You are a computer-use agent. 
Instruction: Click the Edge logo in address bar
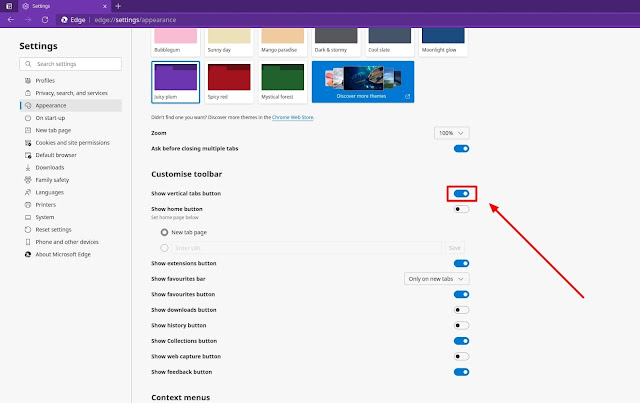(64, 20)
